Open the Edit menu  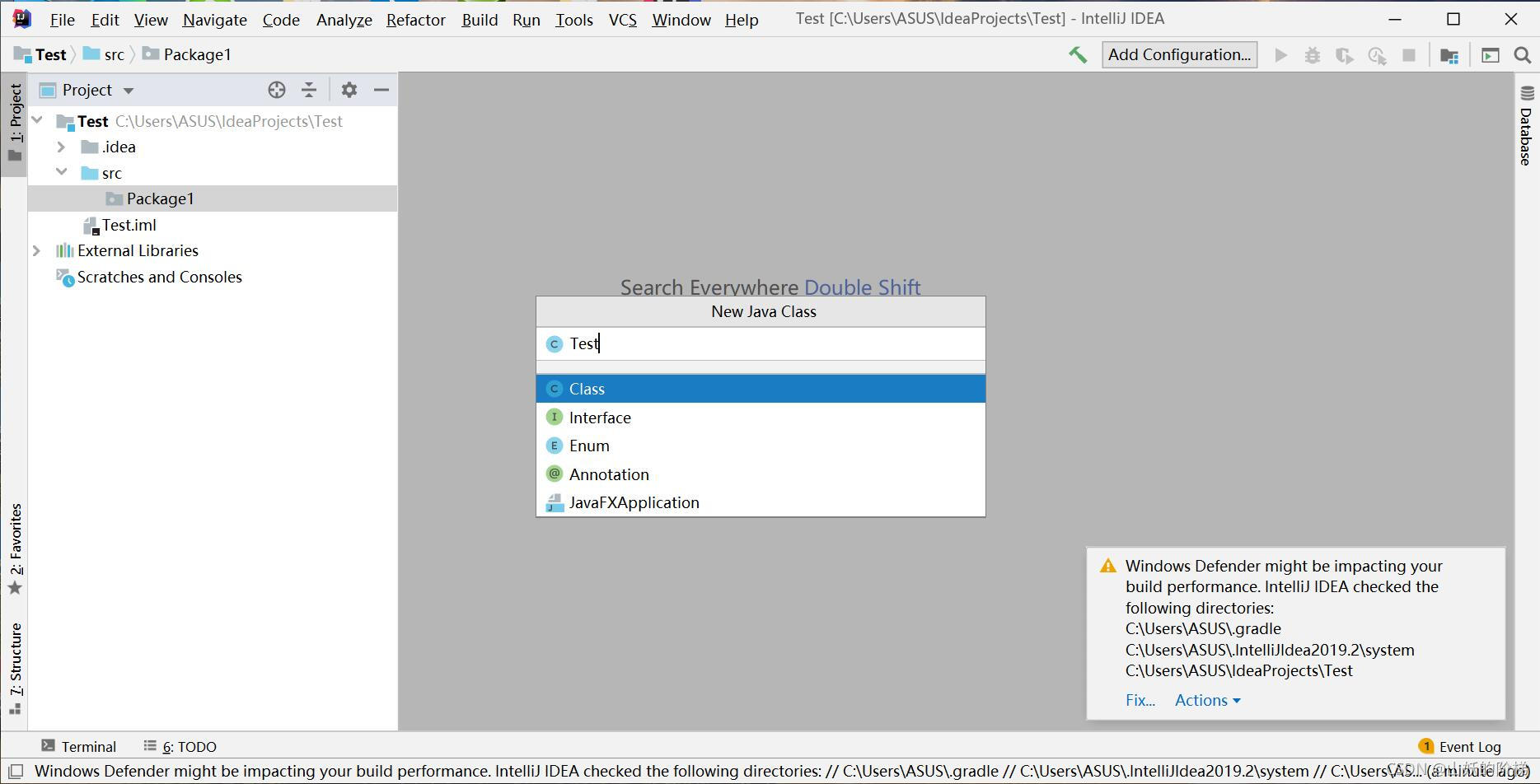pos(105,20)
